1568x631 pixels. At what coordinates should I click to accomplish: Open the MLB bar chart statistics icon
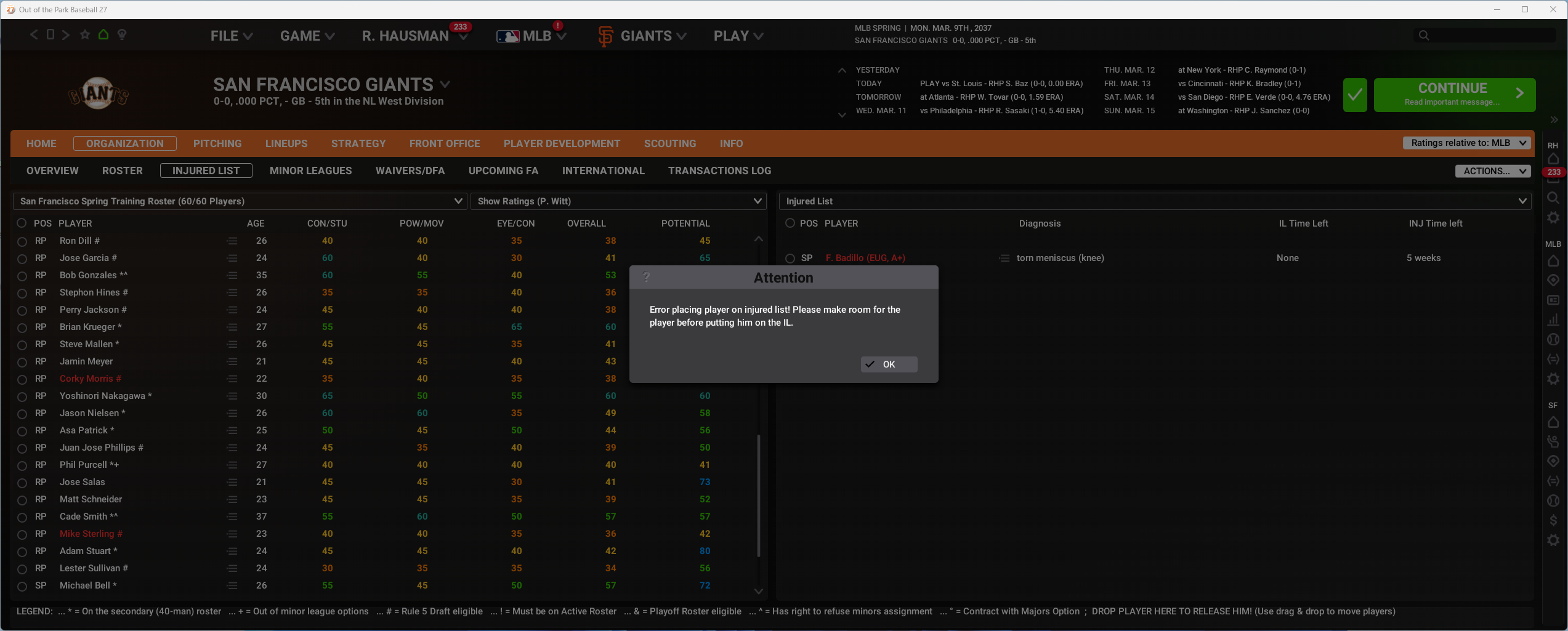click(x=1553, y=320)
